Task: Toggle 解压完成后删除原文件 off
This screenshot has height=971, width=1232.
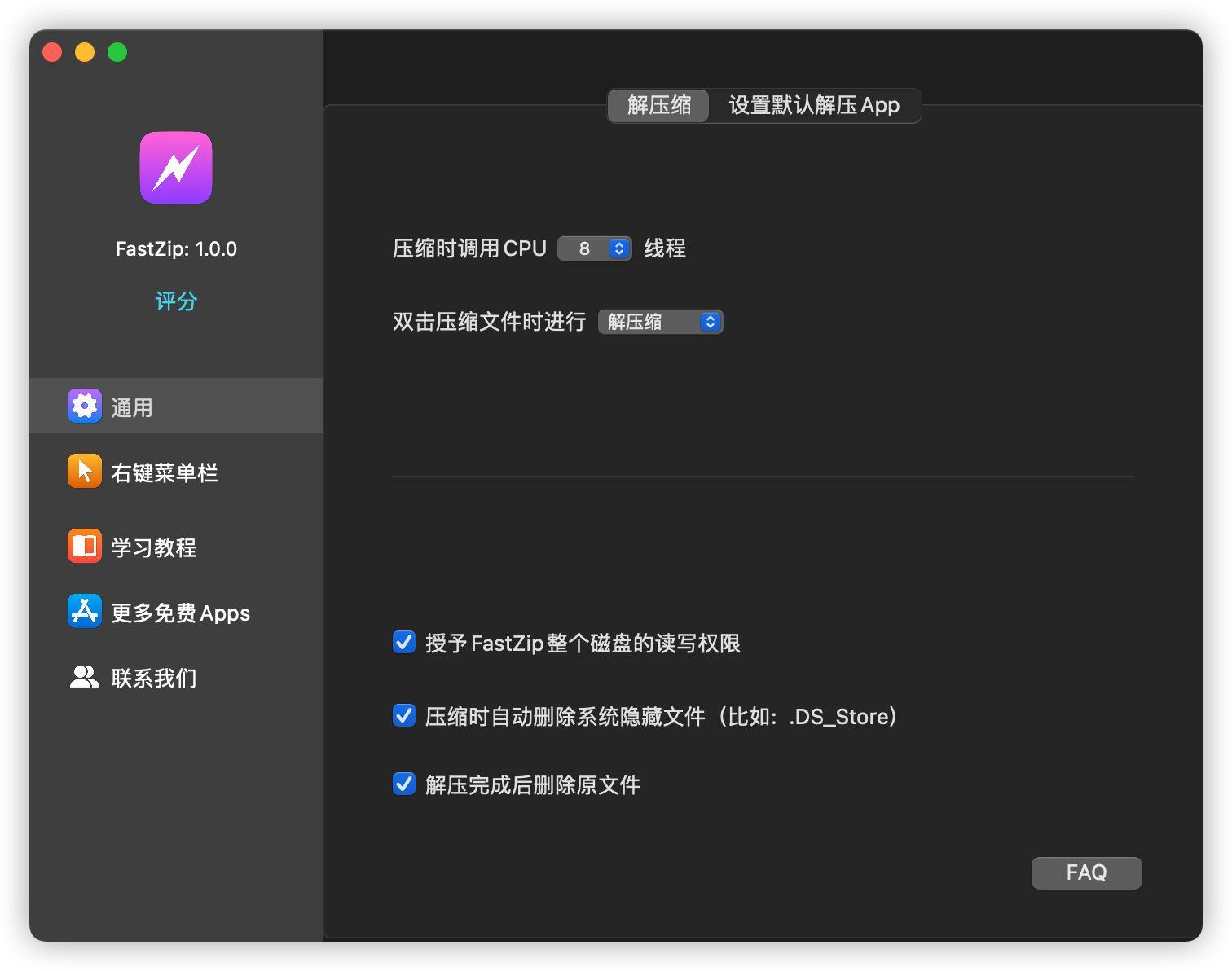Action: coord(403,784)
